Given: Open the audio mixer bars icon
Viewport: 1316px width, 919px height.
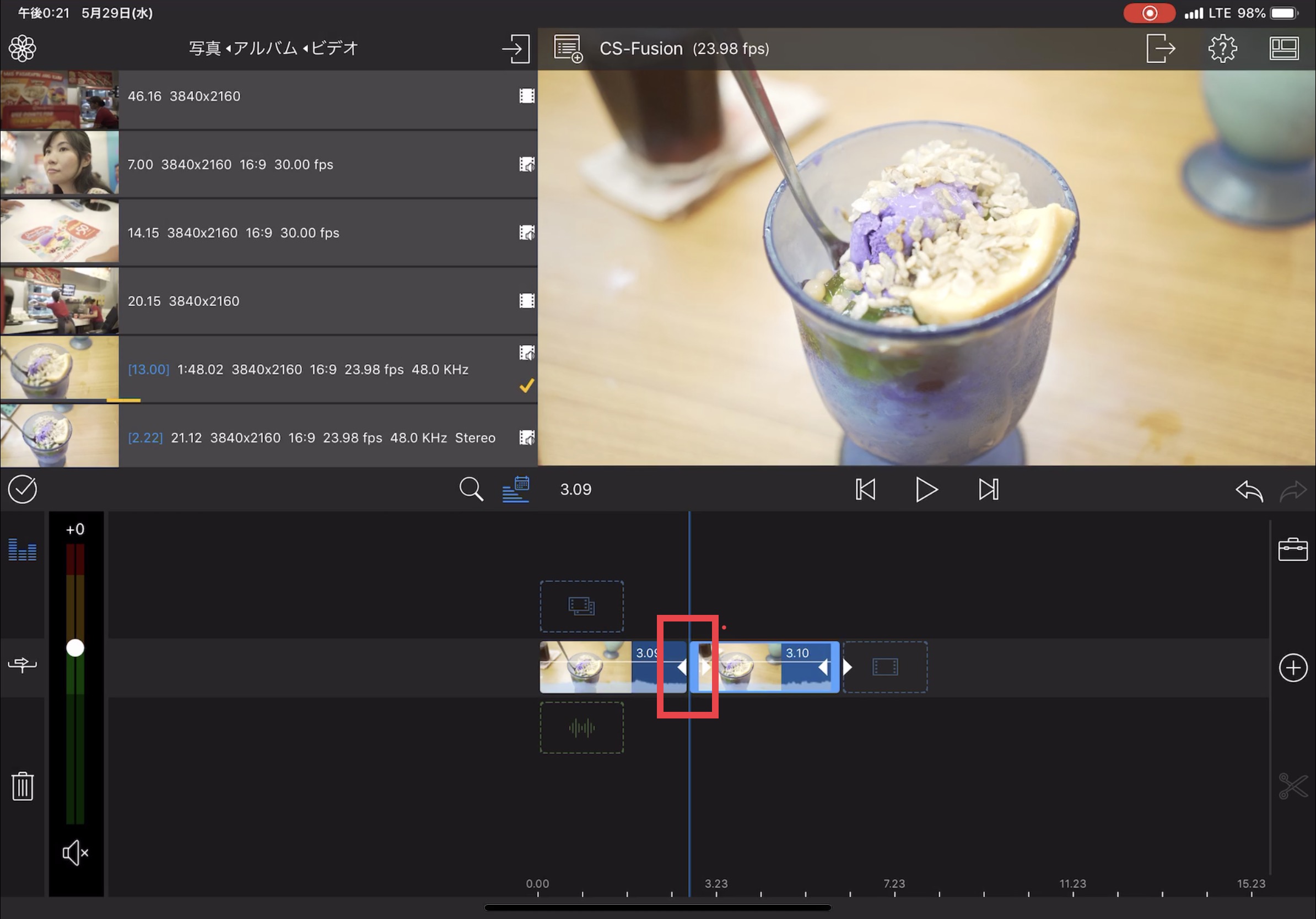Looking at the screenshot, I should (x=23, y=550).
